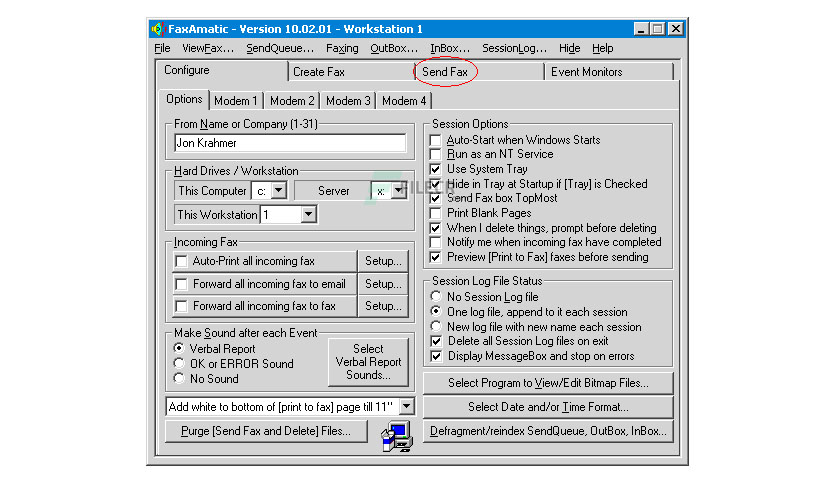The image size is (836, 484).
Task: Select the Modem 1 sub-tab
Action: pyautogui.click(x=236, y=101)
